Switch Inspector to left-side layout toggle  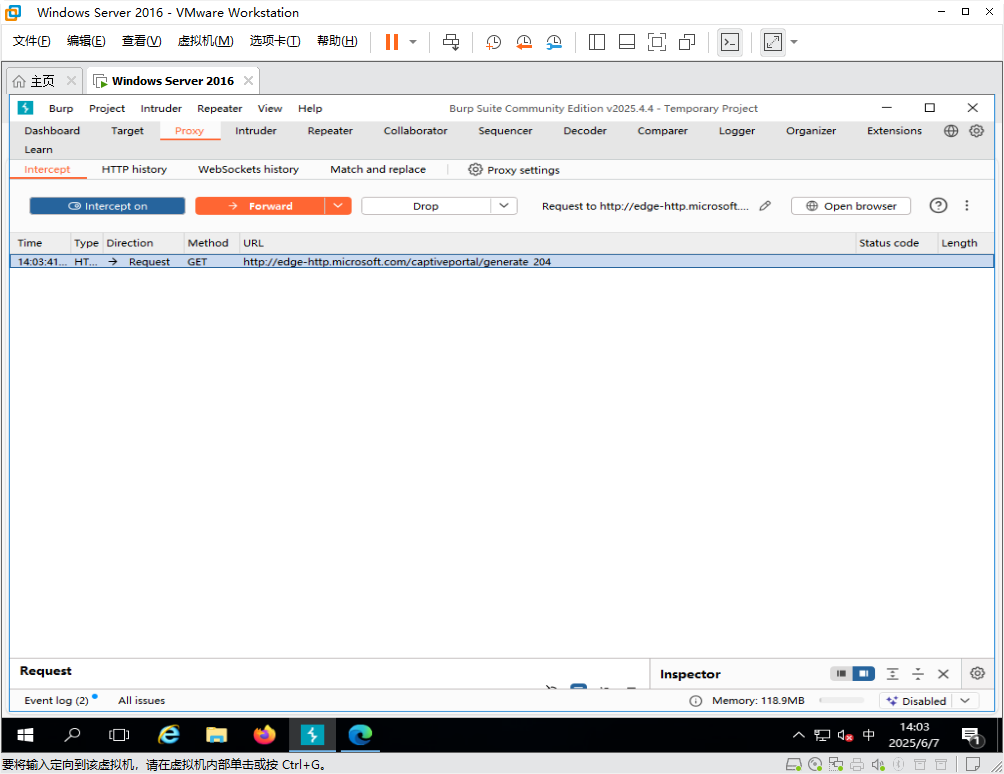pos(841,673)
